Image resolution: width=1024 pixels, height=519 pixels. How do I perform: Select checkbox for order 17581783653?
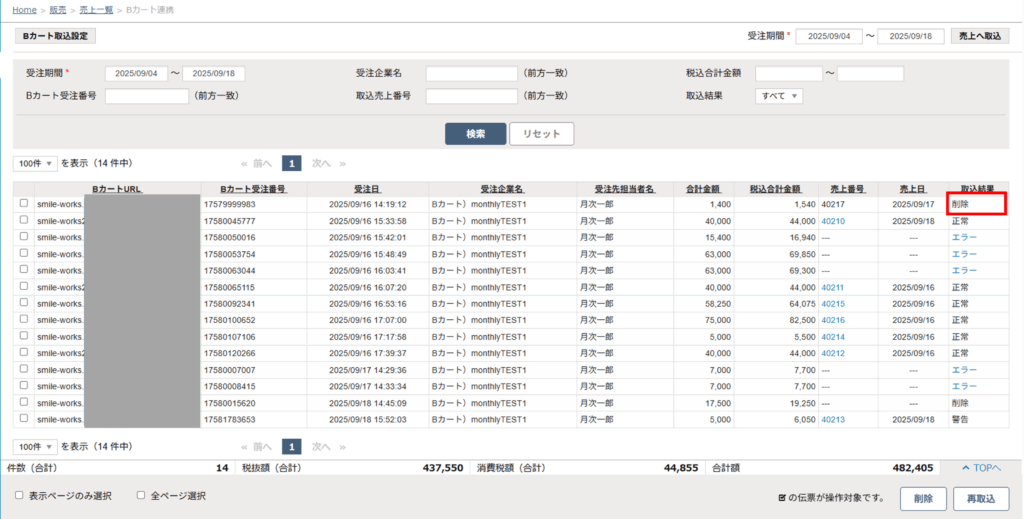click(x=23, y=420)
